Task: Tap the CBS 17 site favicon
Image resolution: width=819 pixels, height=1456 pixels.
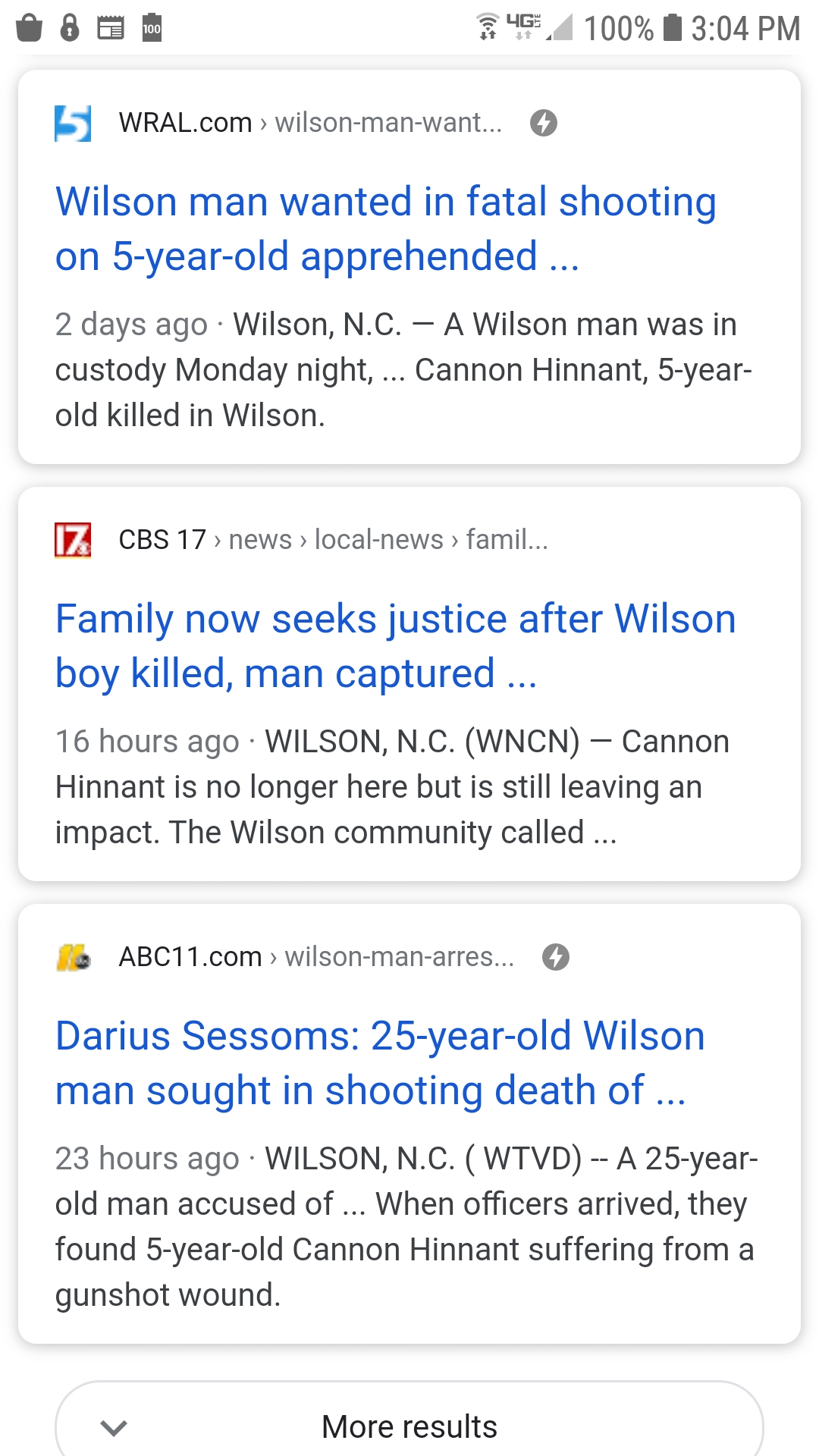Action: coord(73,540)
